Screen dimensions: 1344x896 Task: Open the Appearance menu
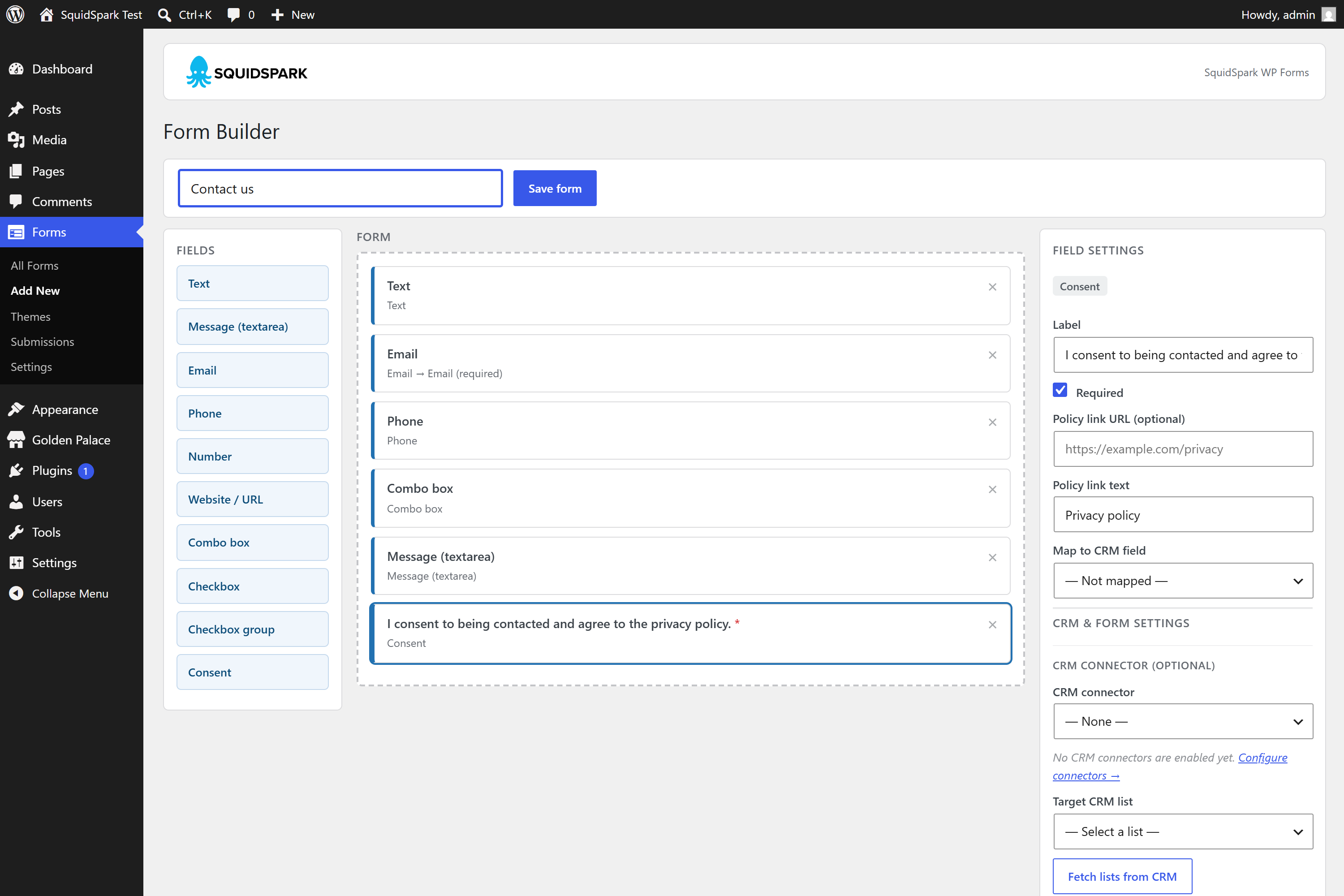coord(71,410)
